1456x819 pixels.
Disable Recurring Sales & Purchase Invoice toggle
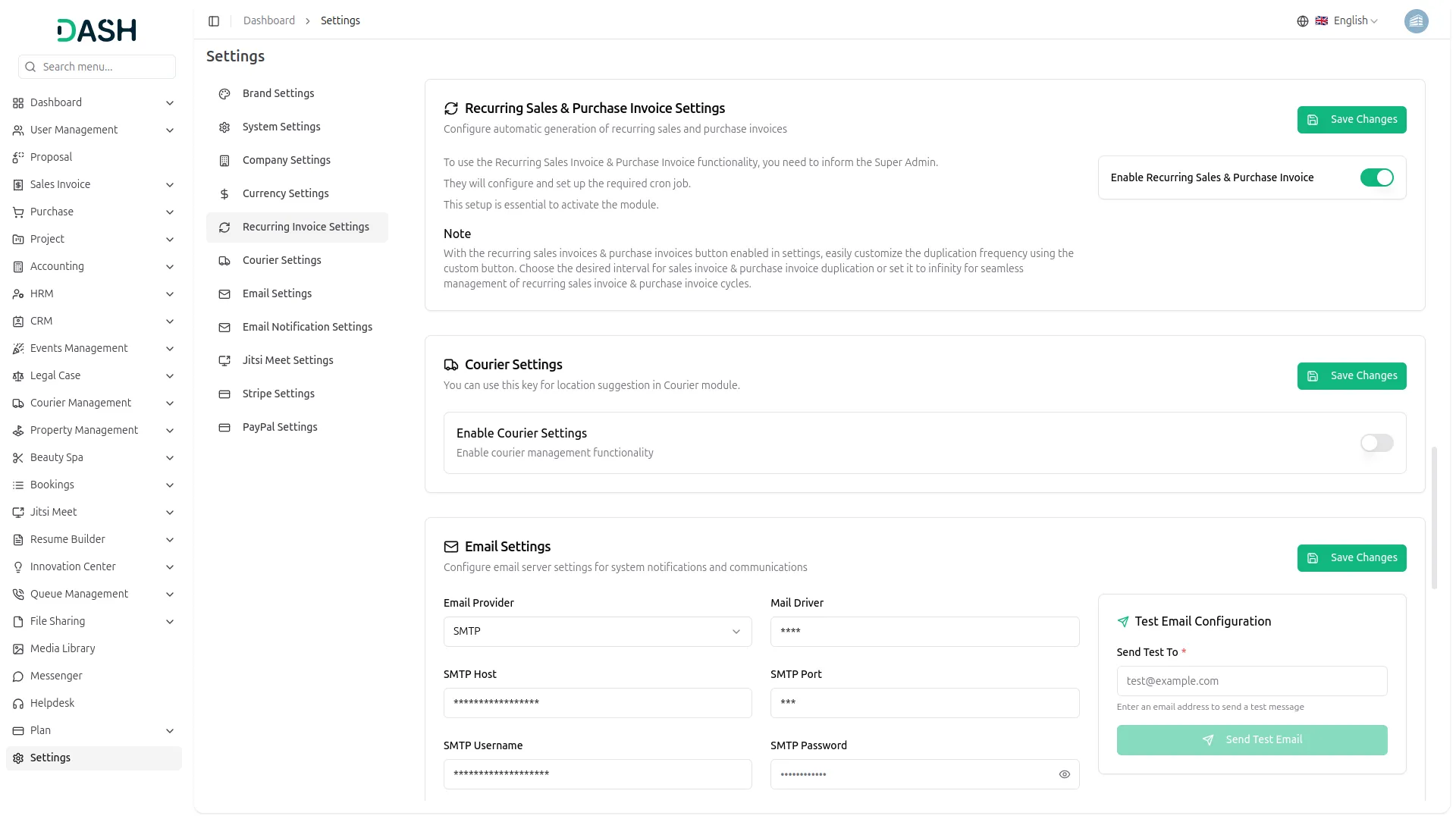1377,177
